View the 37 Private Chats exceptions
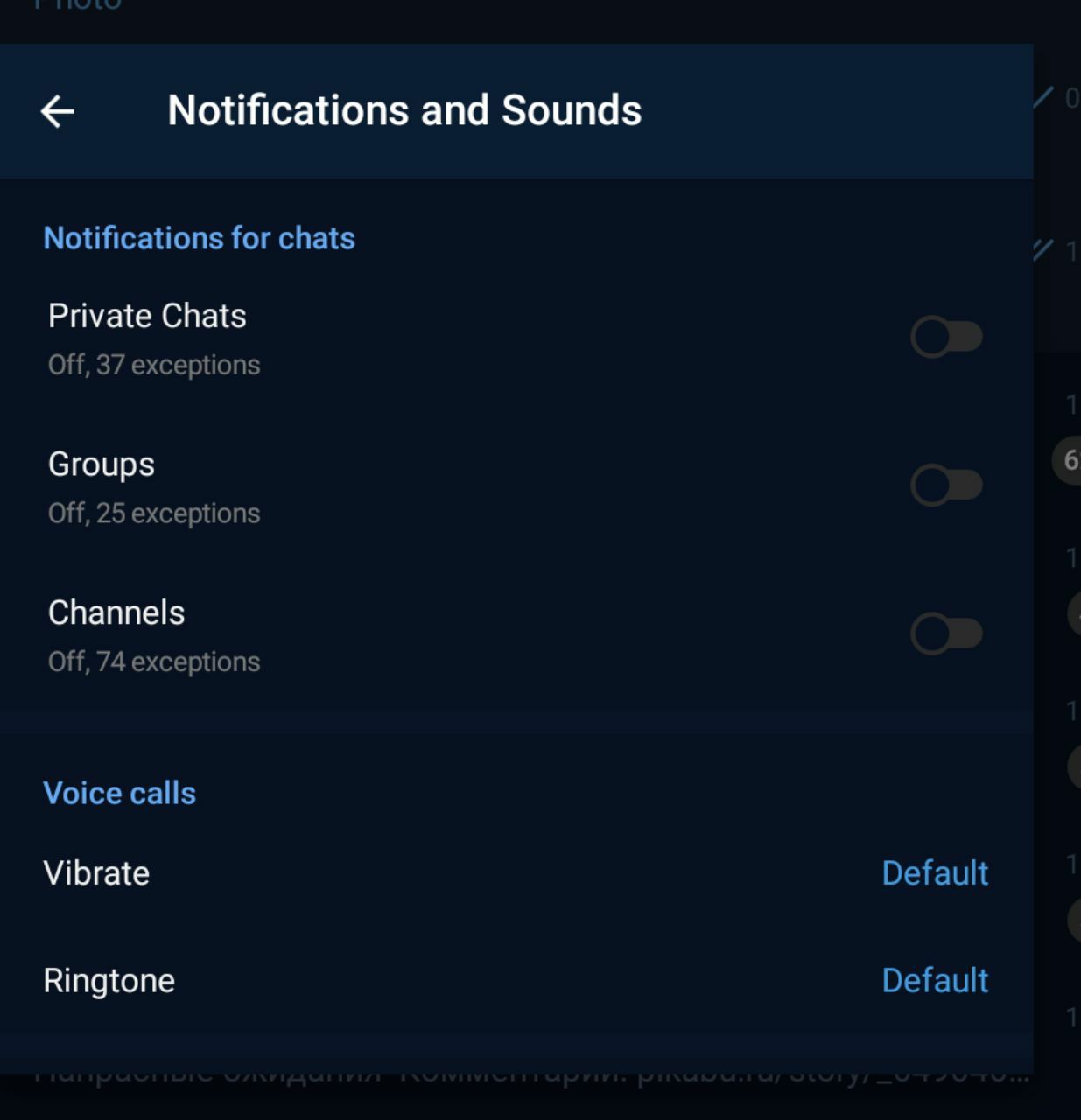The width and height of the screenshot is (1081, 1120). pyautogui.click(x=154, y=365)
